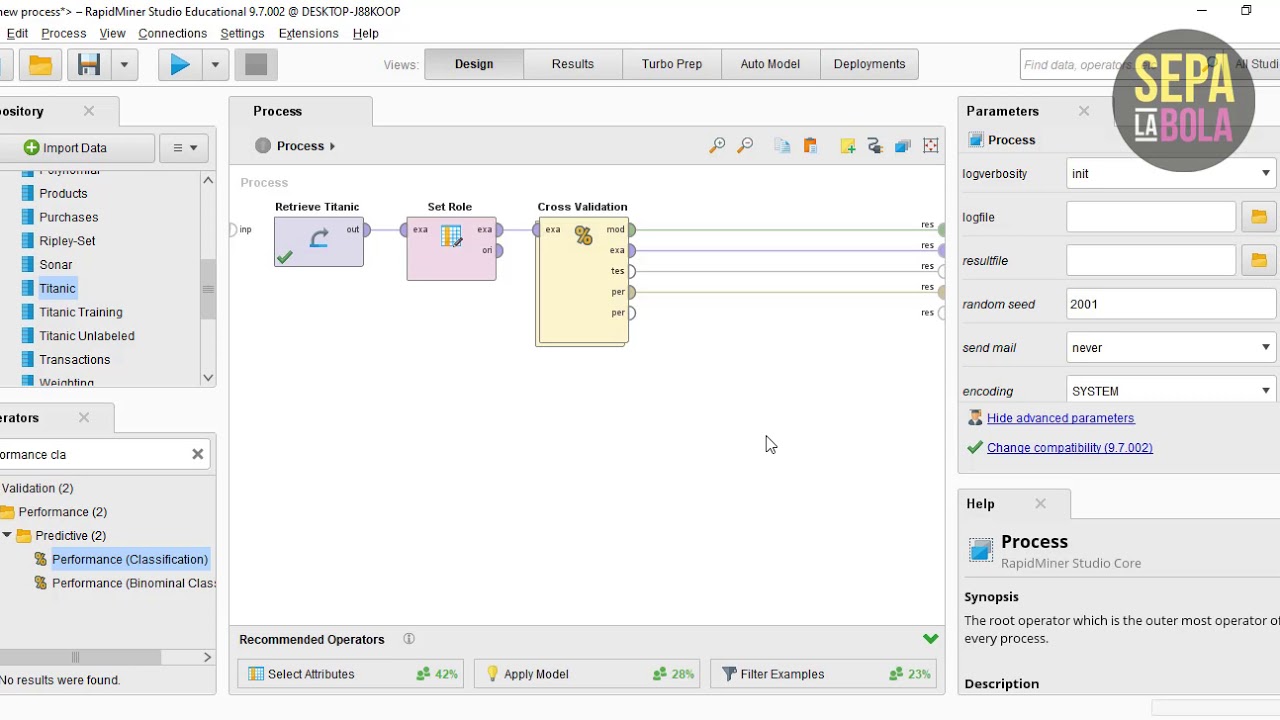Stop process execution with the gray square
This screenshot has height=720, width=1280.
pyautogui.click(x=256, y=65)
